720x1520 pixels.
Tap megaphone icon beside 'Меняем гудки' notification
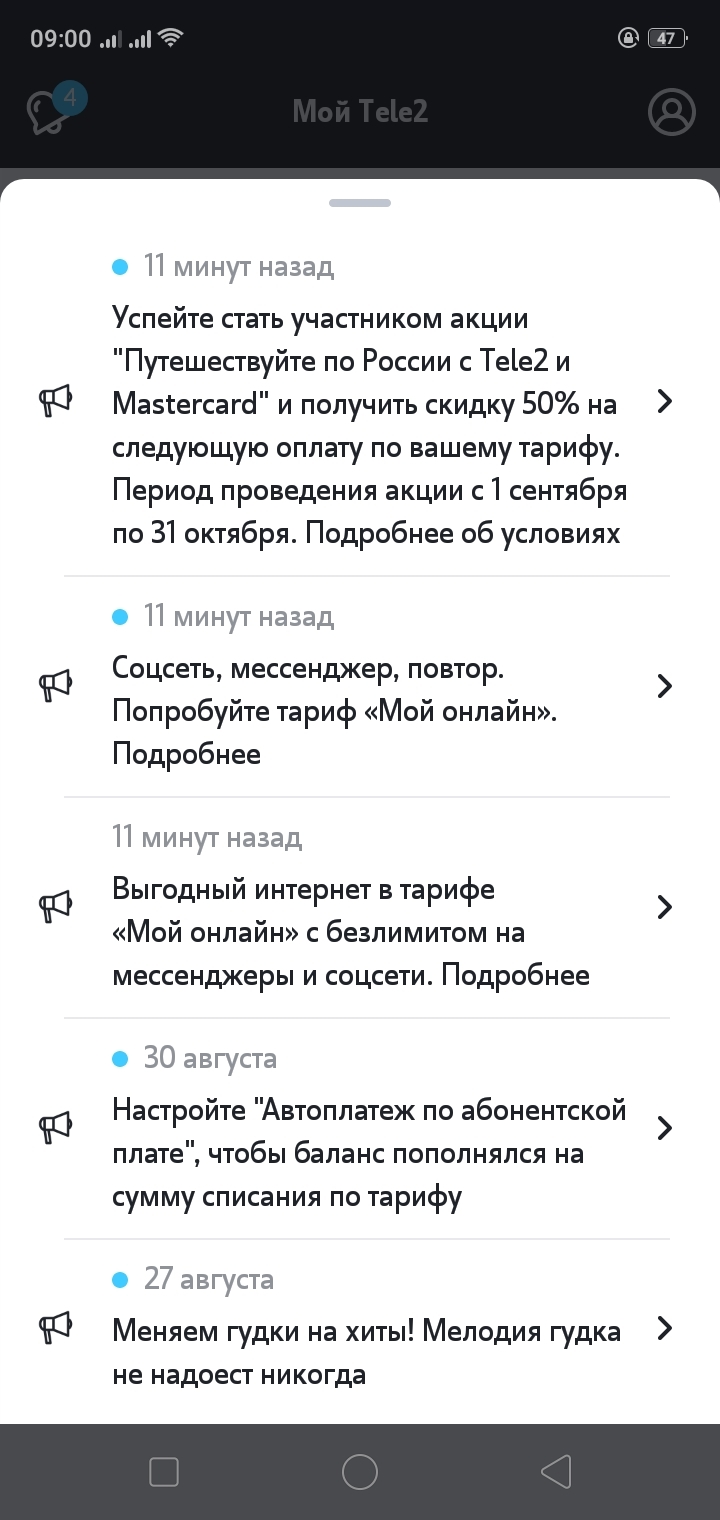55,1329
